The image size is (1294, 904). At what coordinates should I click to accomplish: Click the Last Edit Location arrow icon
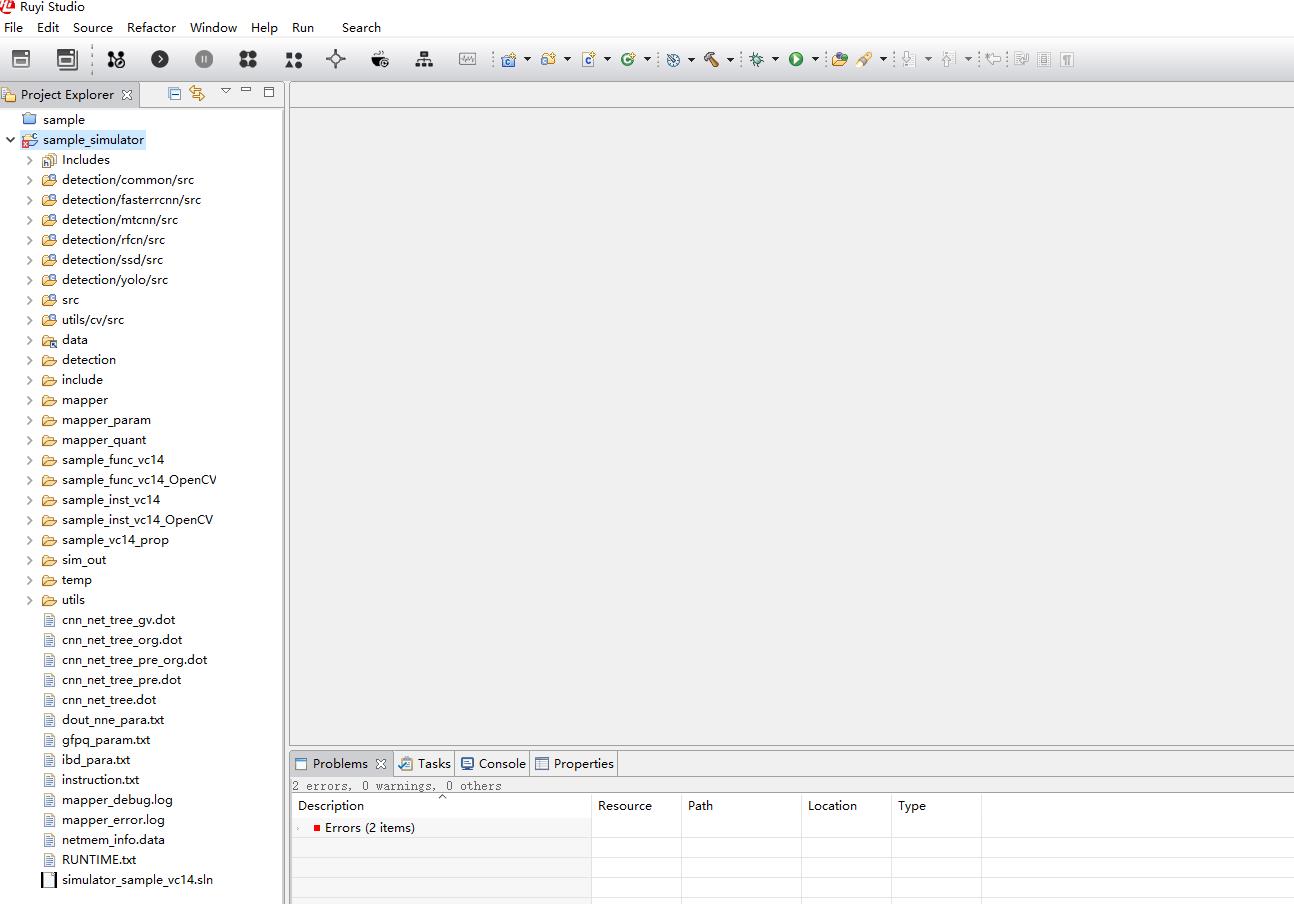[x=993, y=59]
